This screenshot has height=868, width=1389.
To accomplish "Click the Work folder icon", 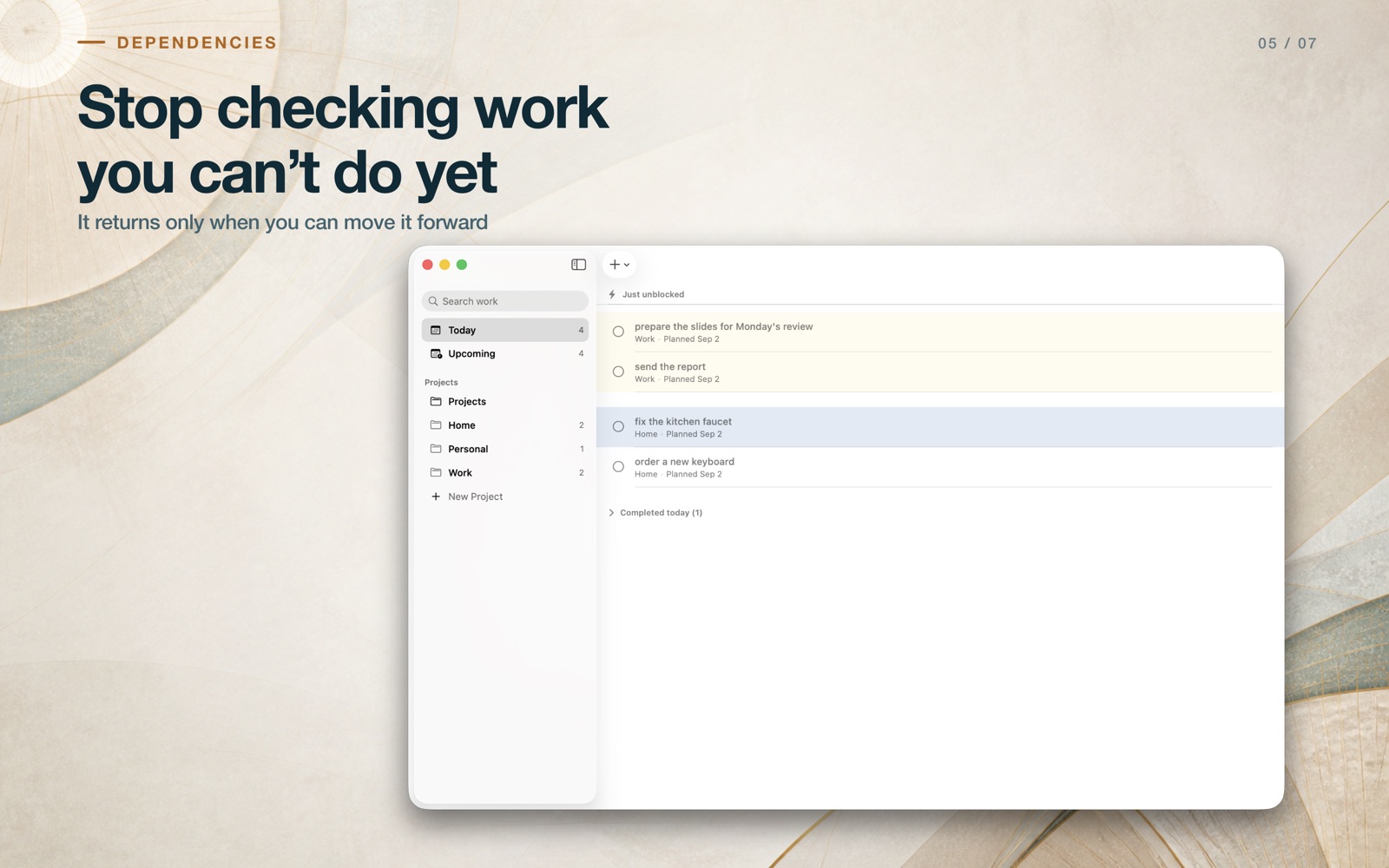I will point(436,473).
